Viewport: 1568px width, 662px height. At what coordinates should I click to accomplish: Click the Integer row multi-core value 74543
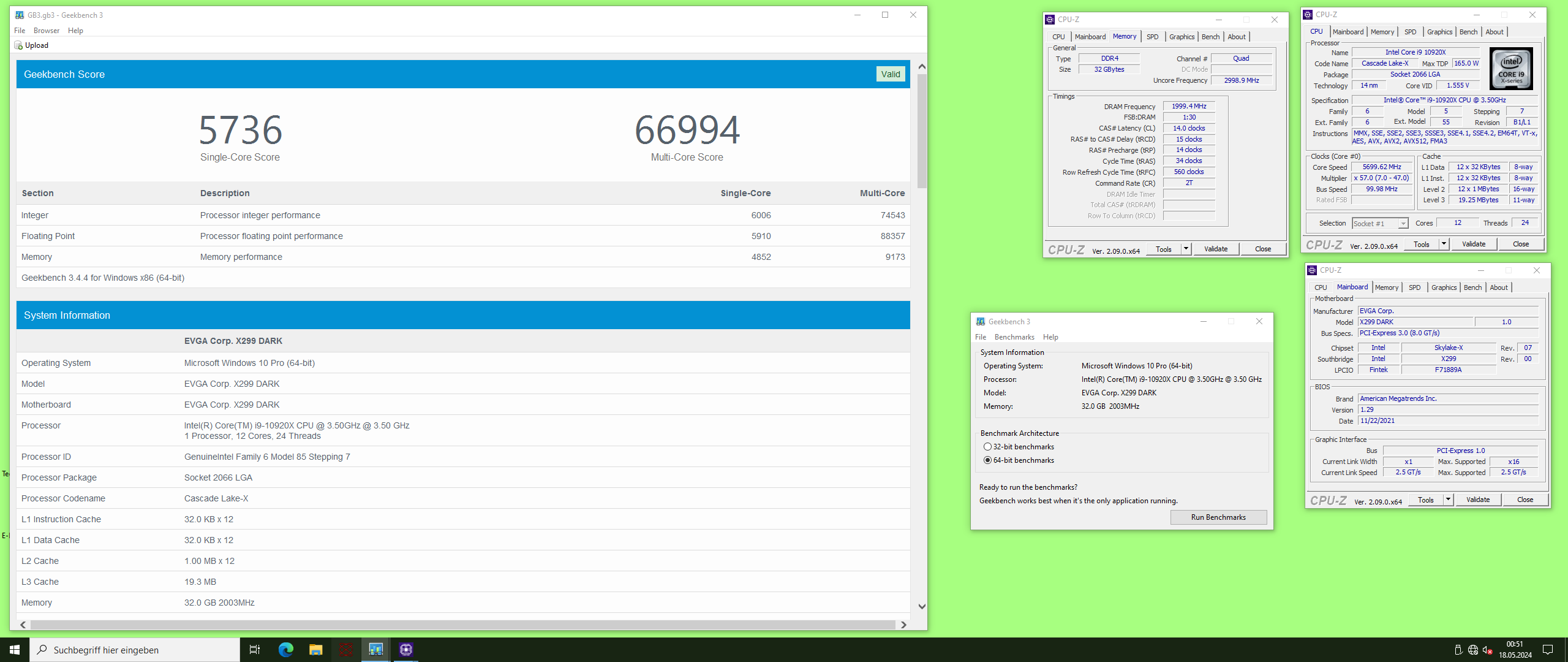892,215
